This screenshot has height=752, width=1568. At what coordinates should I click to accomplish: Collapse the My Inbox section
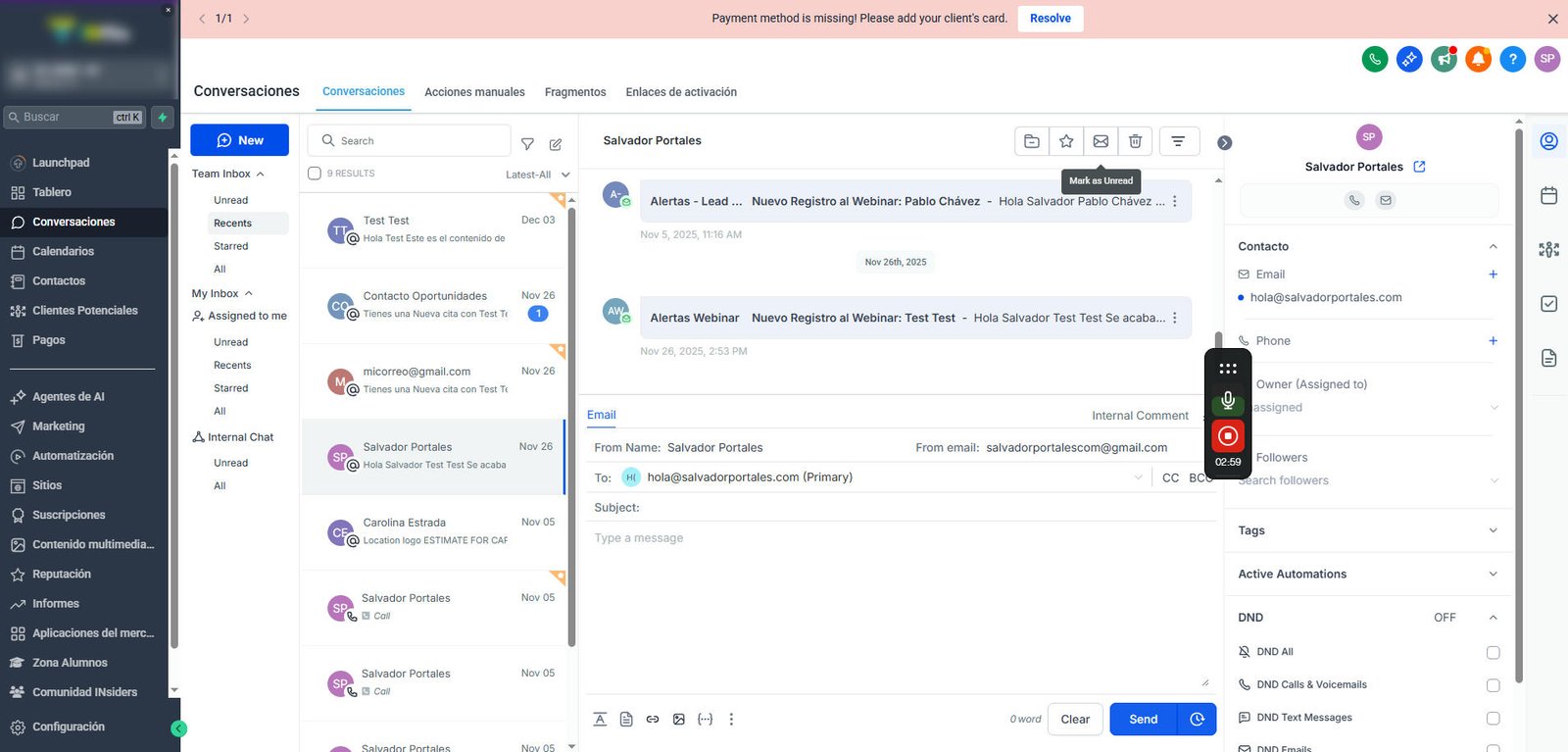click(248, 293)
